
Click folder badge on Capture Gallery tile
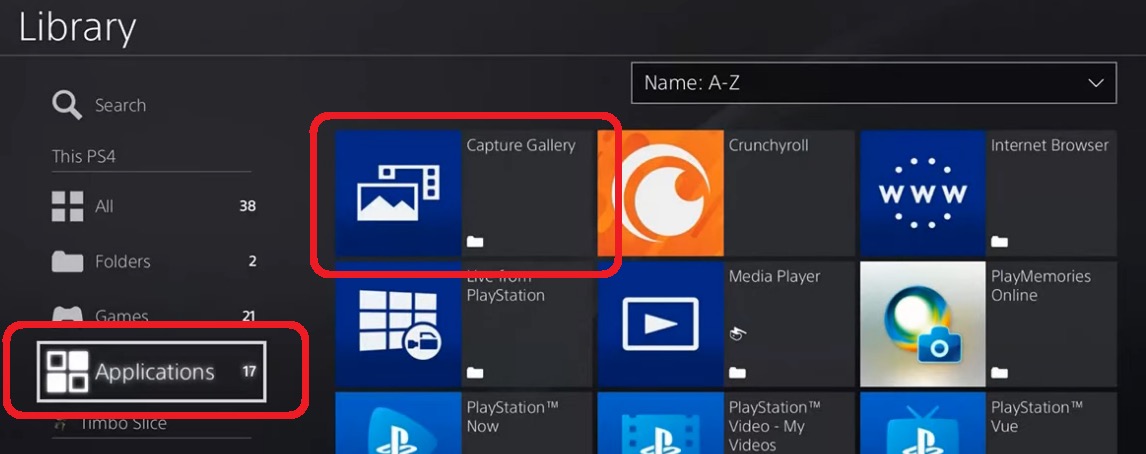474,242
